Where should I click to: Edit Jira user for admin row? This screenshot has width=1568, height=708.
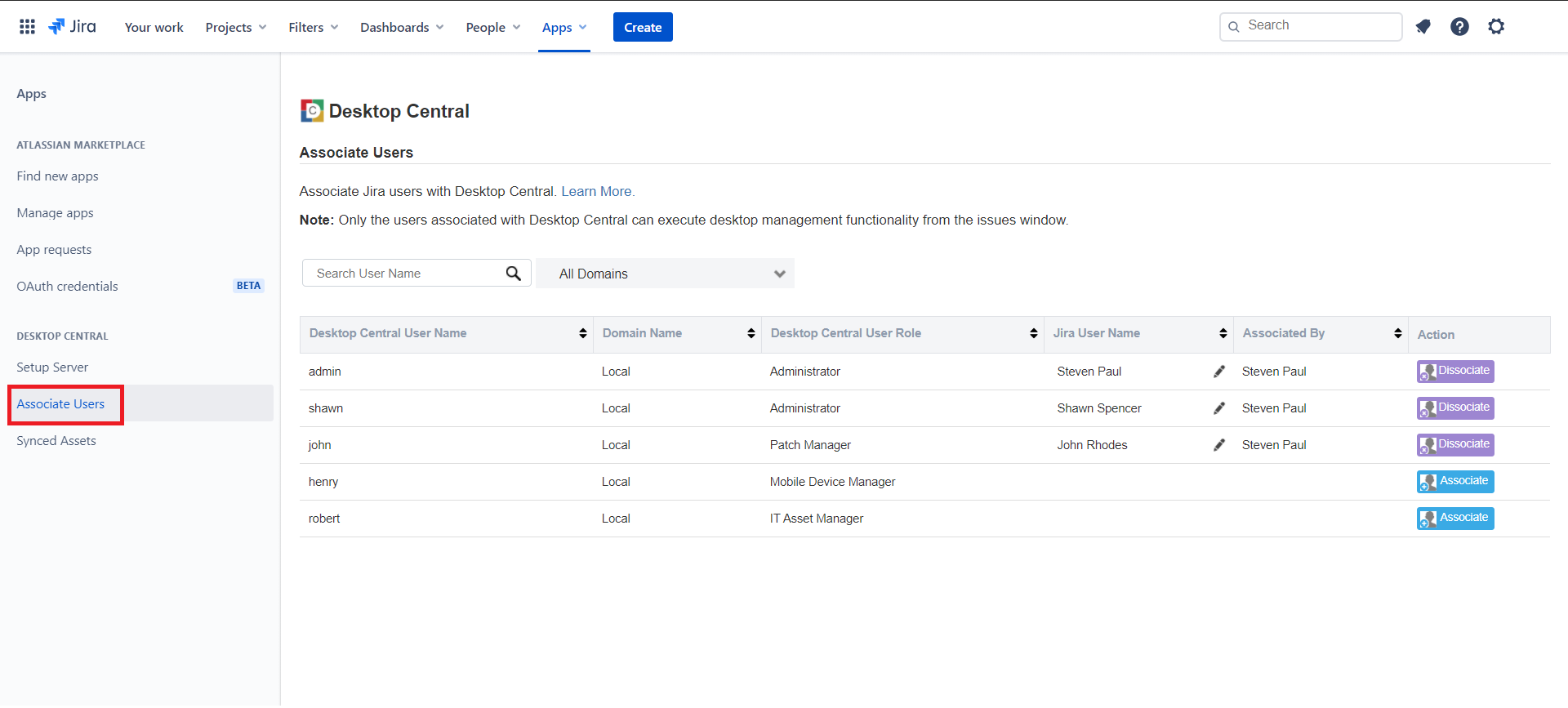1219,372
